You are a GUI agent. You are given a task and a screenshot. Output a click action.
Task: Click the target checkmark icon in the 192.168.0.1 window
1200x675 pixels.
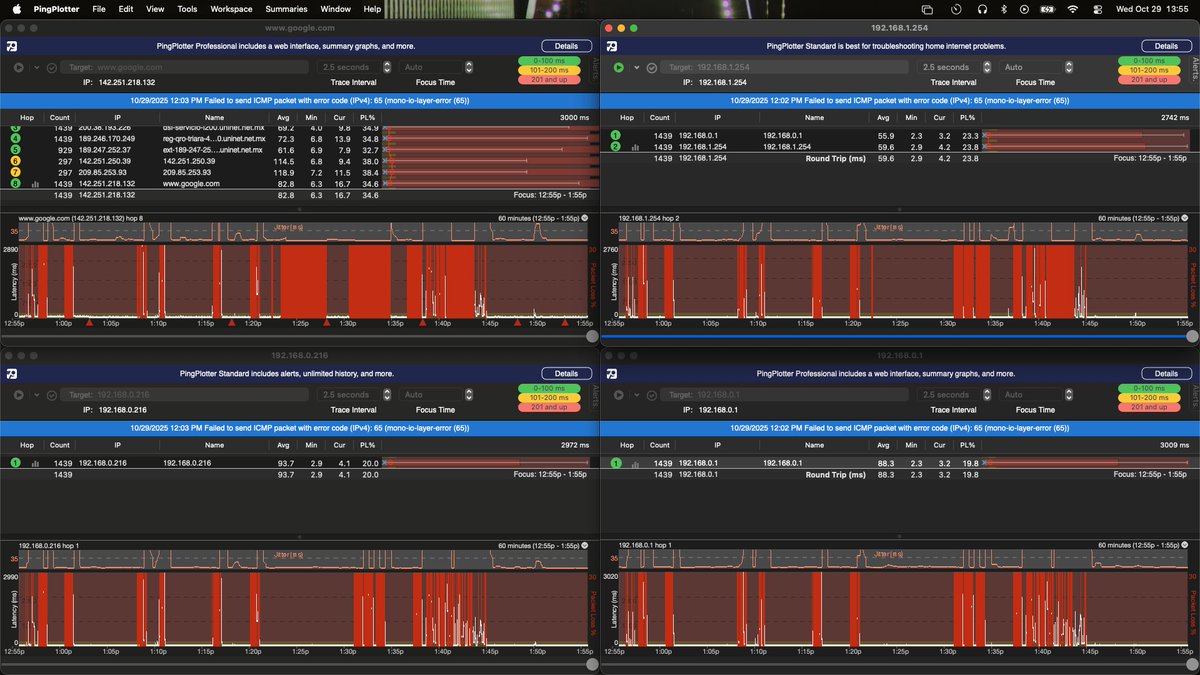pos(652,395)
